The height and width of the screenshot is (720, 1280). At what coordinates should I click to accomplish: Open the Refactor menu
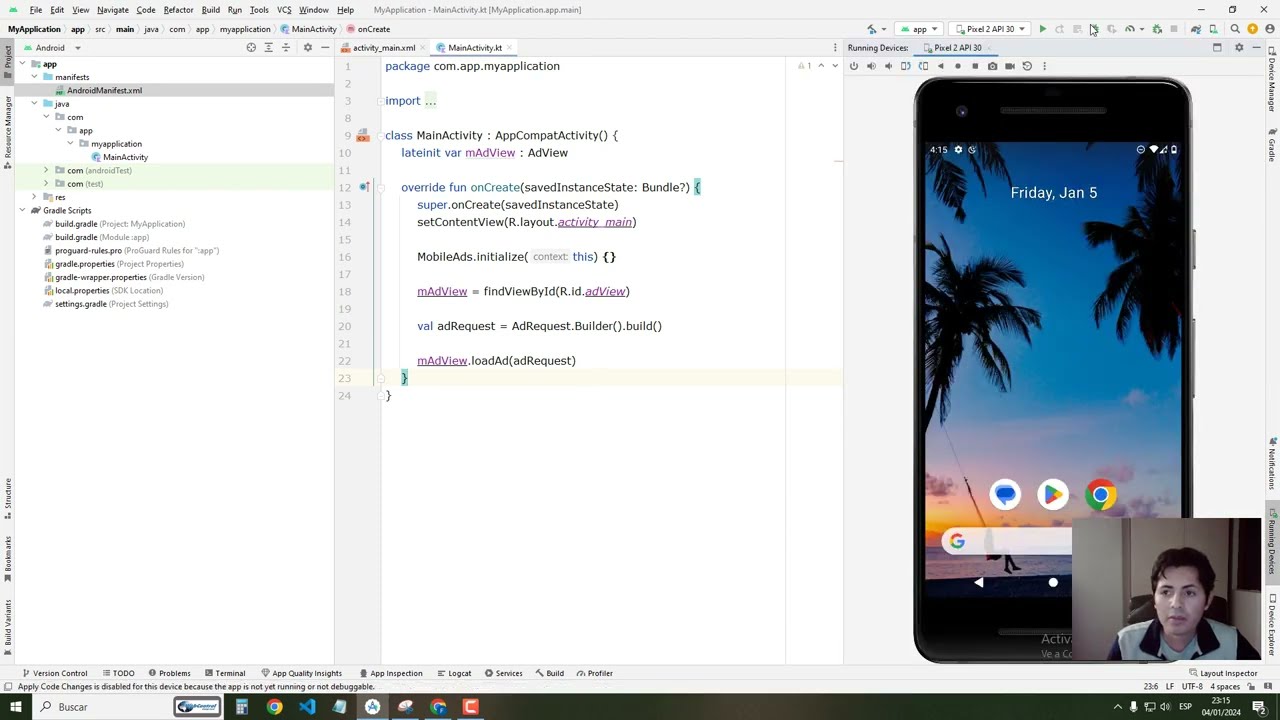click(178, 10)
